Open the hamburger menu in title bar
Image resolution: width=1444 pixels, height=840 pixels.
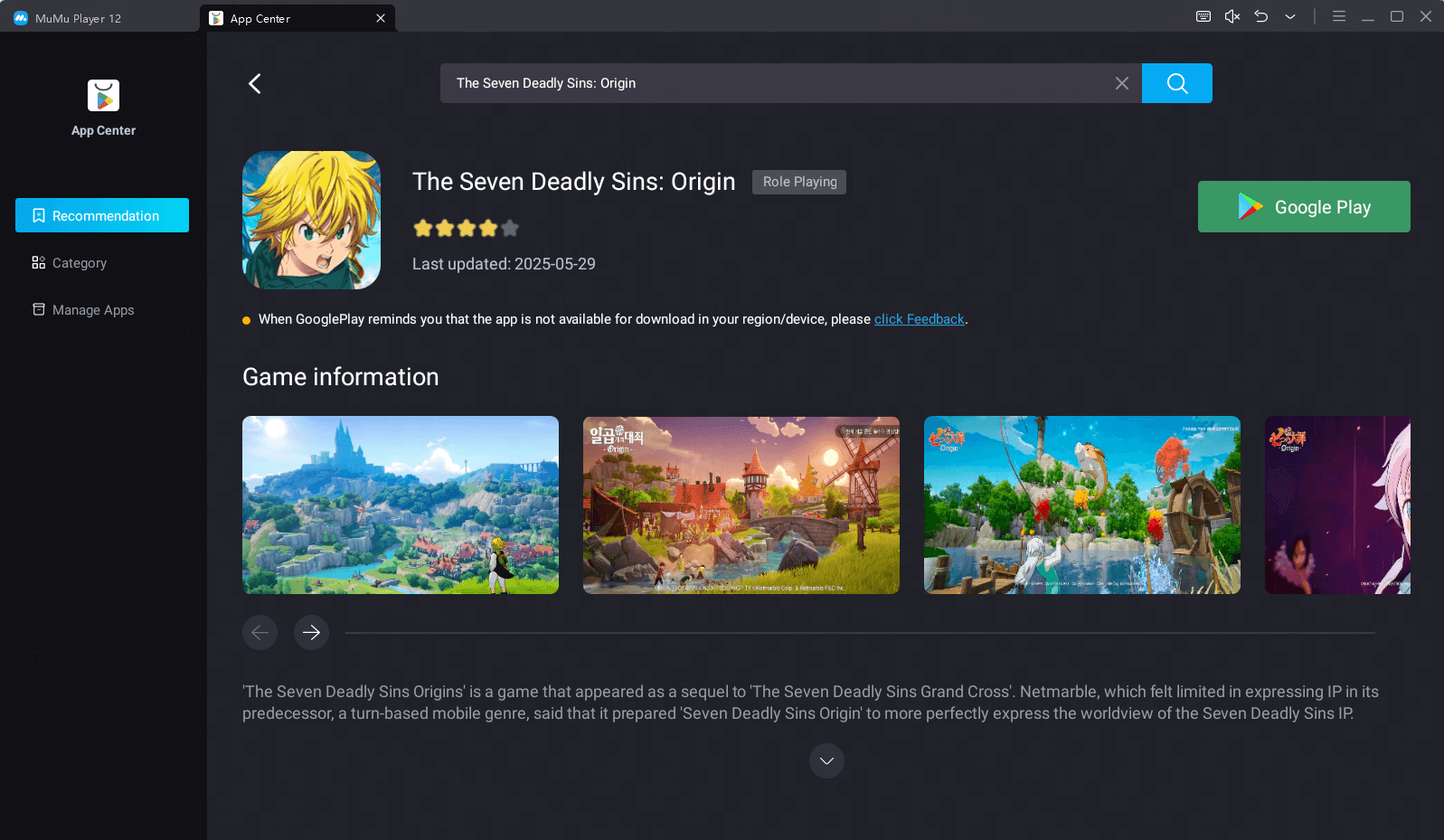[1338, 16]
